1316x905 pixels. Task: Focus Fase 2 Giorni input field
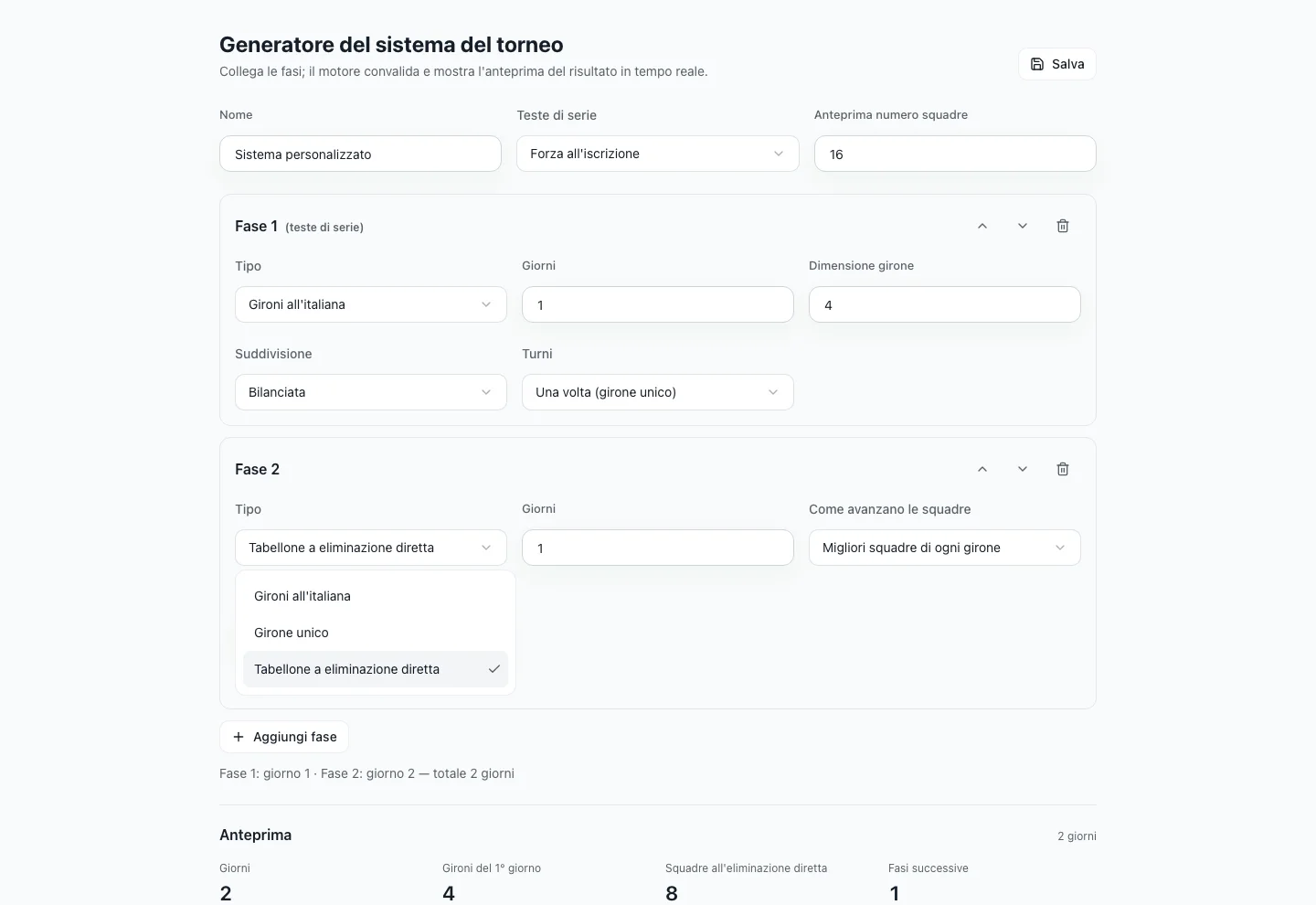coord(658,548)
